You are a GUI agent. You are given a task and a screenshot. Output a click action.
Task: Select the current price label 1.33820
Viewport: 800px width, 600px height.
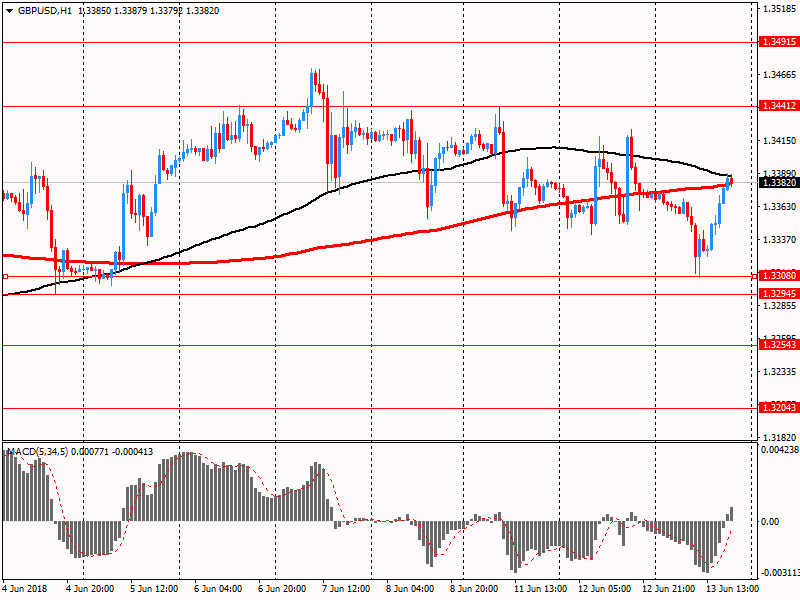coord(779,182)
